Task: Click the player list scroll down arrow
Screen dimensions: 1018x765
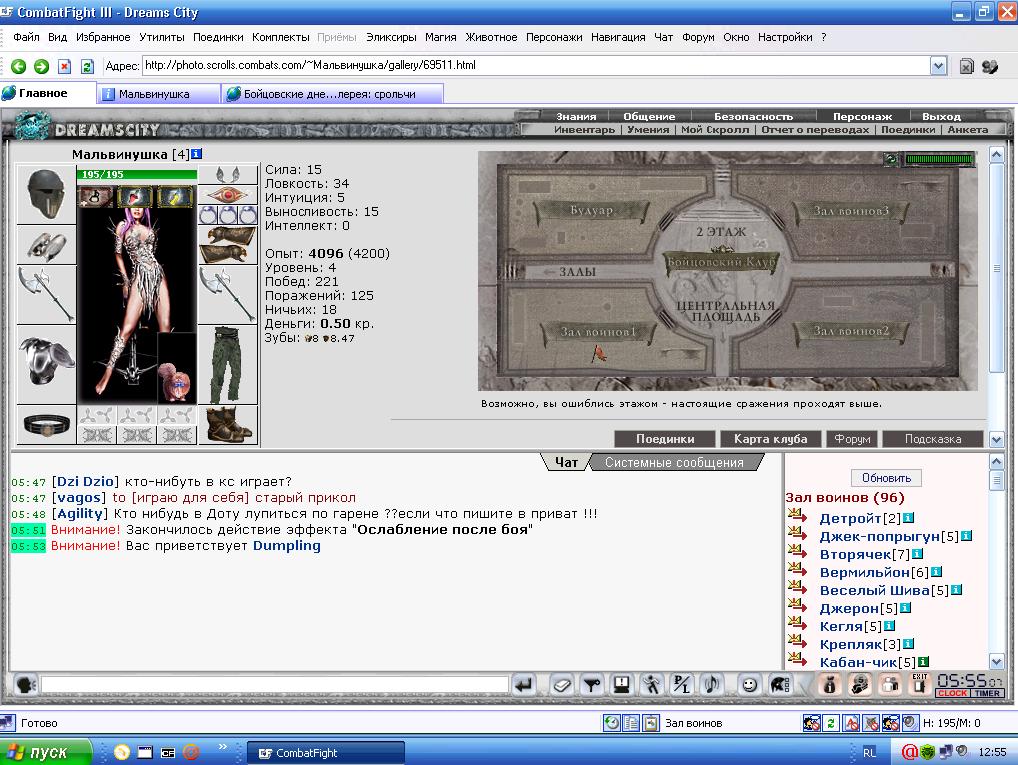Action: click(997, 662)
